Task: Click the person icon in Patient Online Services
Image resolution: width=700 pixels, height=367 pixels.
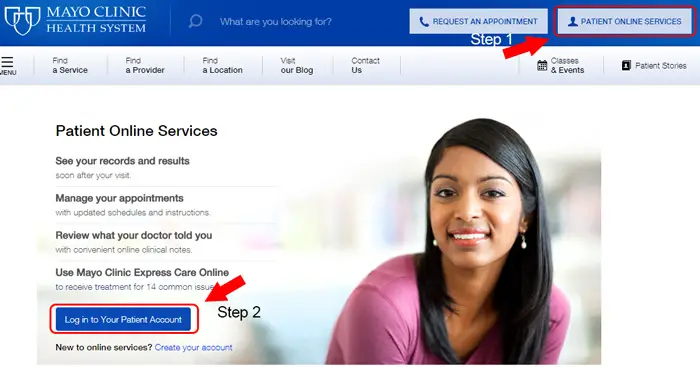Action: click(572, 21)
